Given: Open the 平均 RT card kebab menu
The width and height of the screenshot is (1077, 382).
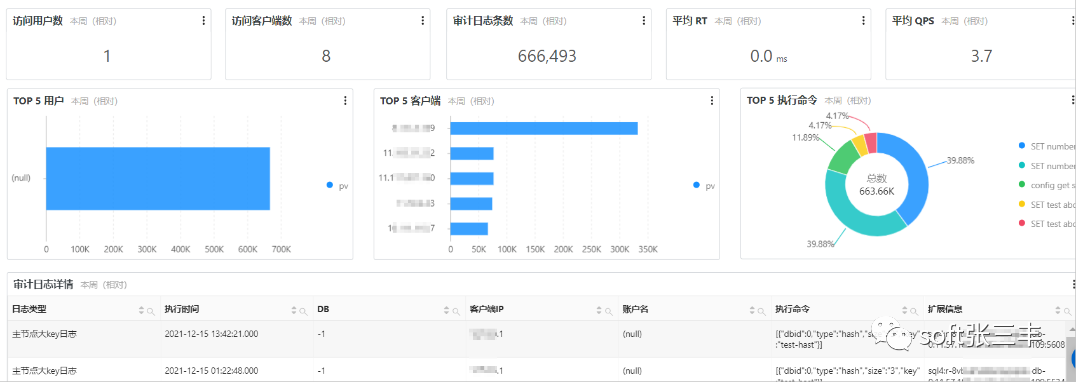Looking at the screenshot, I should click(863, 21).
